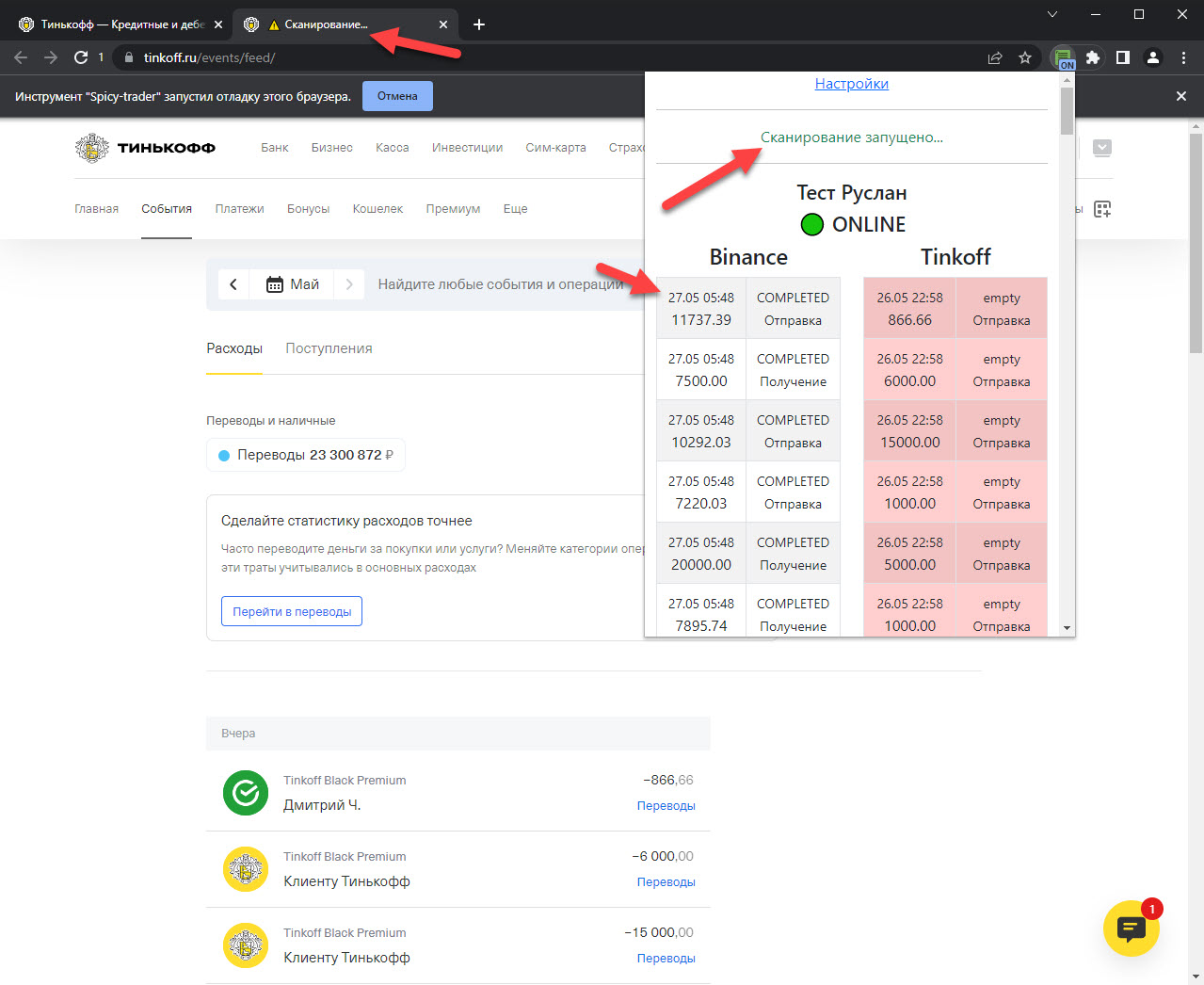Open the Chrome three-dot menu
This screenshot has width=1204, height=985.
[1183, 57]
